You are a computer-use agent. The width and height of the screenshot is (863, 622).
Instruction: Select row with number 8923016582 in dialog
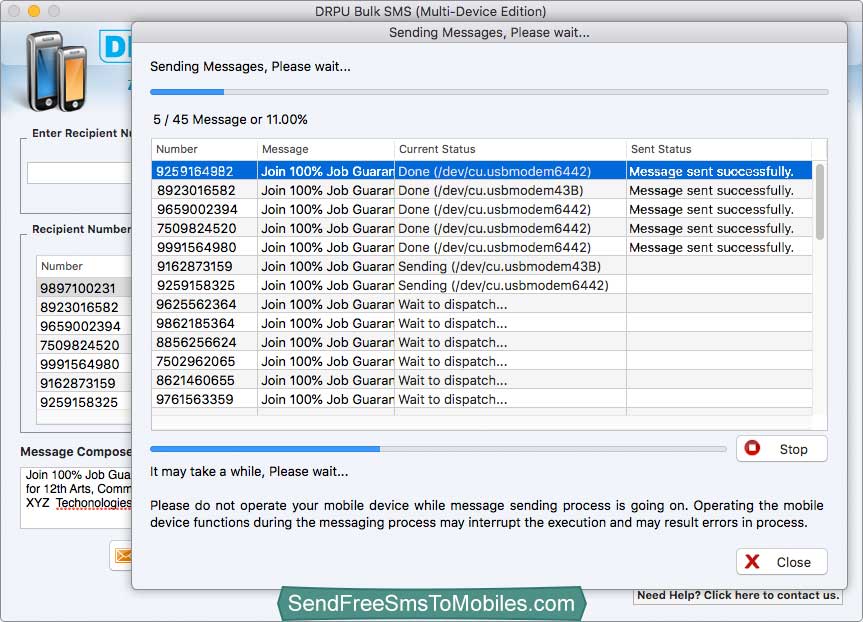pyautogui.click(x=482, y=190)
